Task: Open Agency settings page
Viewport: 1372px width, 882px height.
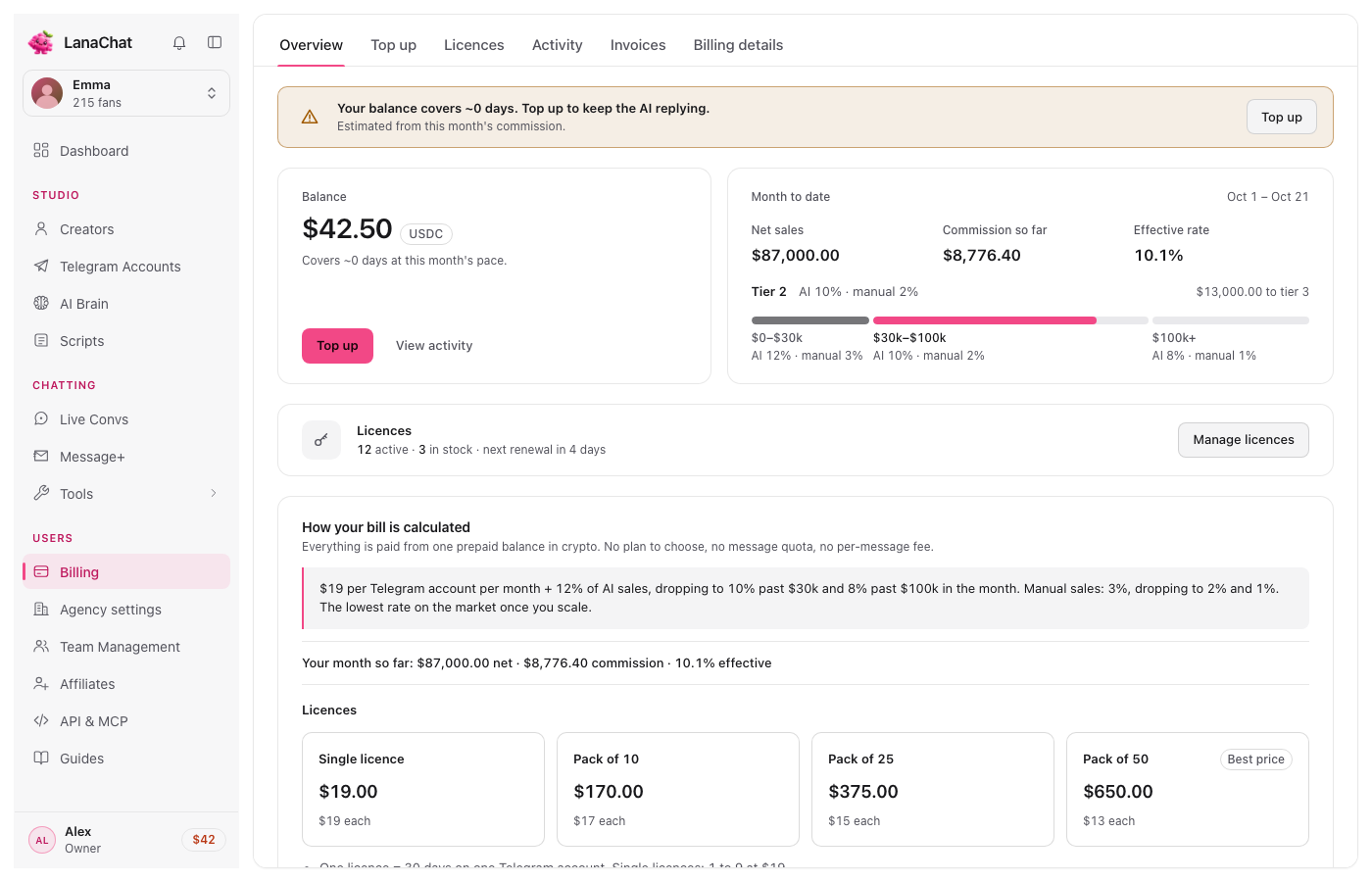Action: (126, 610)
